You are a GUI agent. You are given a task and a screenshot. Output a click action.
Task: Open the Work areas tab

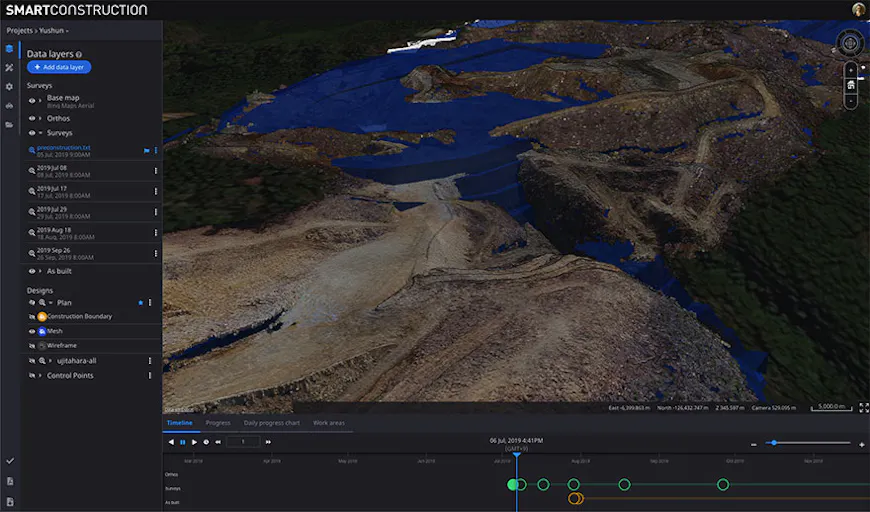[328, 423]
